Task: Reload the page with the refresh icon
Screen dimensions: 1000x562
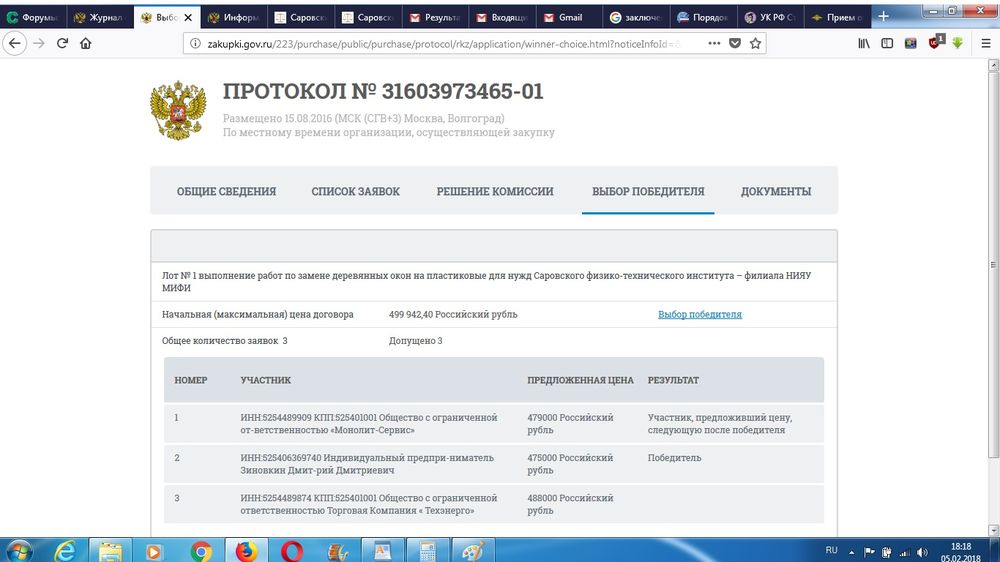Action: 62,44
